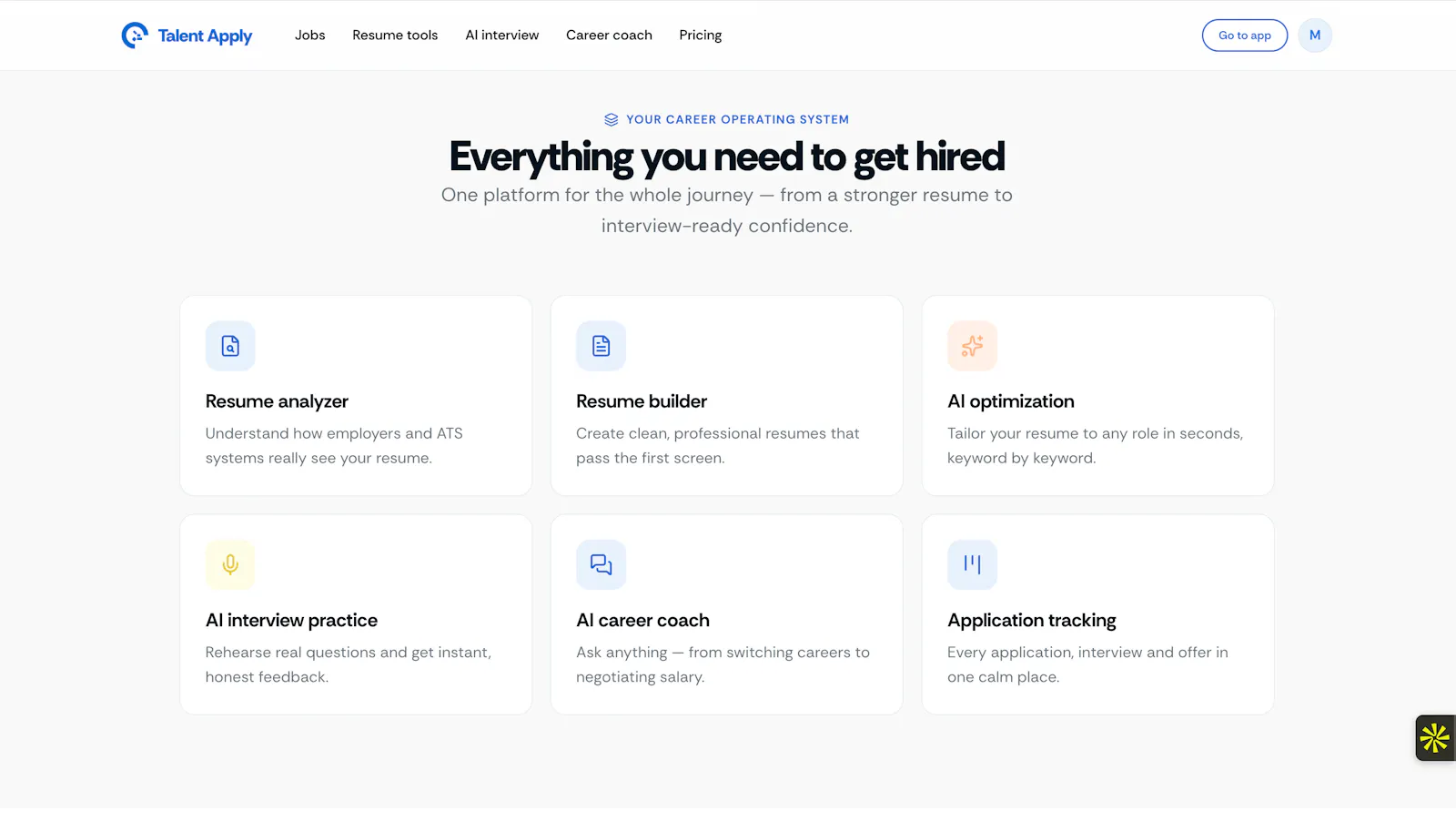Click text 'Create clean, professional resumes that'
Screen dimensions: 1456x831
pos(717,433)
